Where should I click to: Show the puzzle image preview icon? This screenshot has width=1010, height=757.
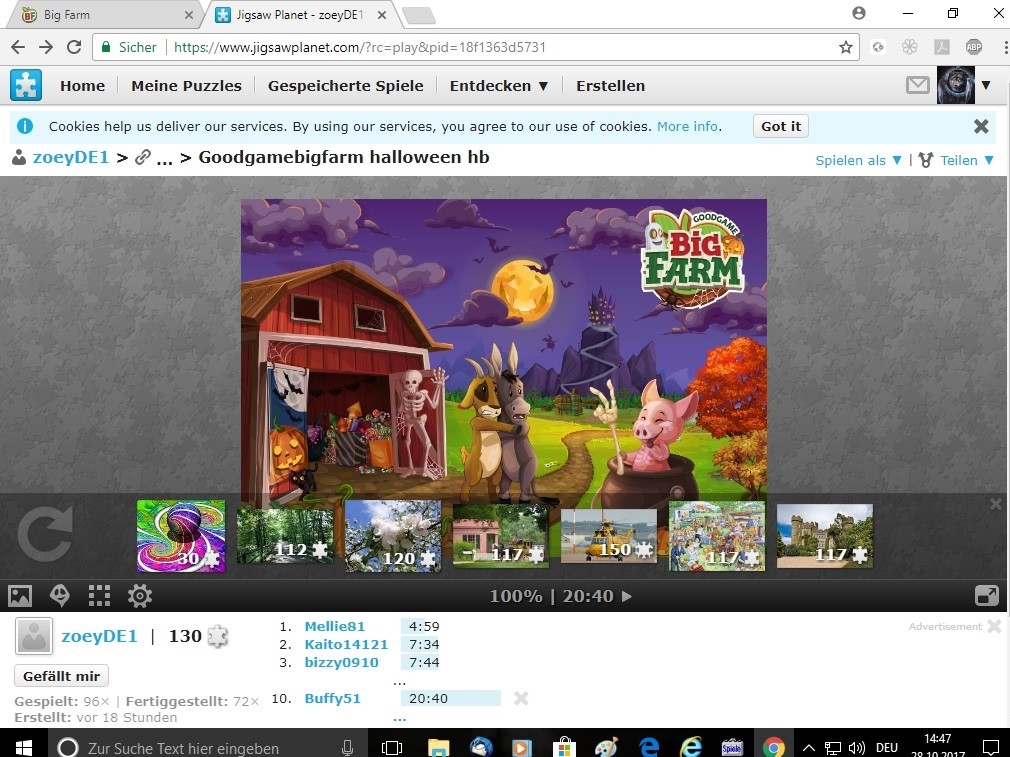[x=20, y=596]
